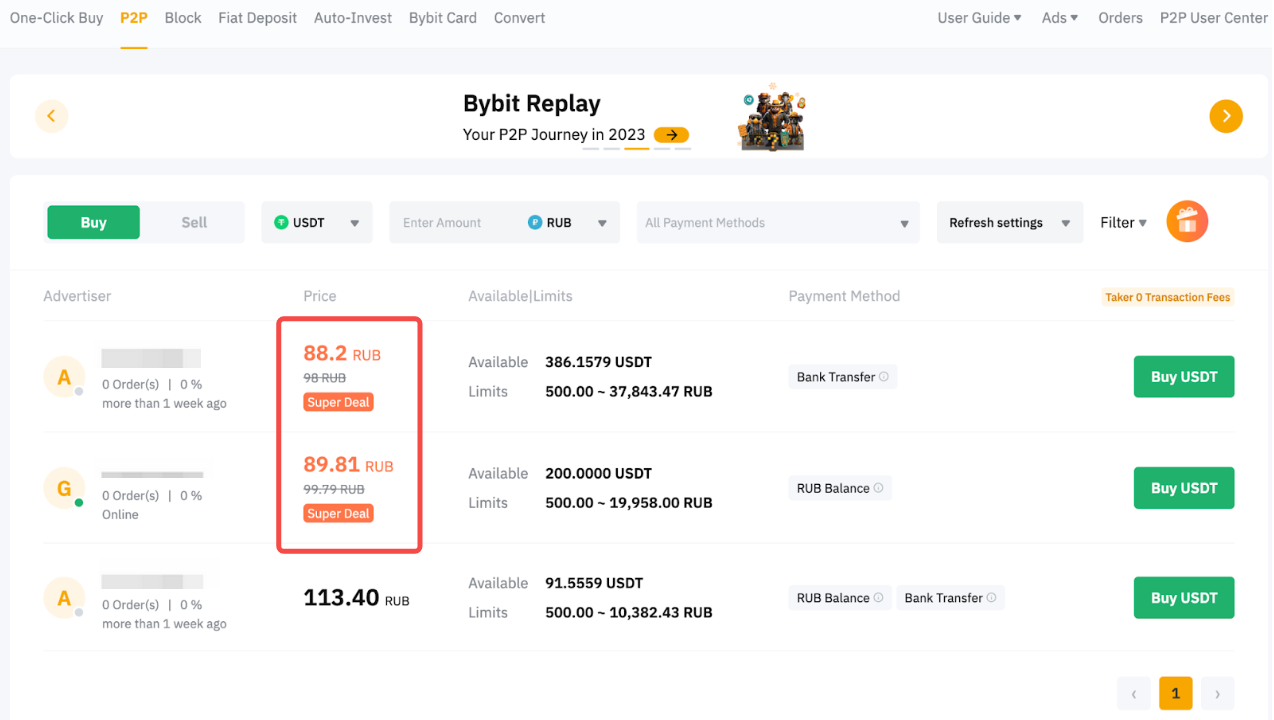Open the USDT coin dropdown
This screenshot has width=1274, height=720.
click(317, 222)
